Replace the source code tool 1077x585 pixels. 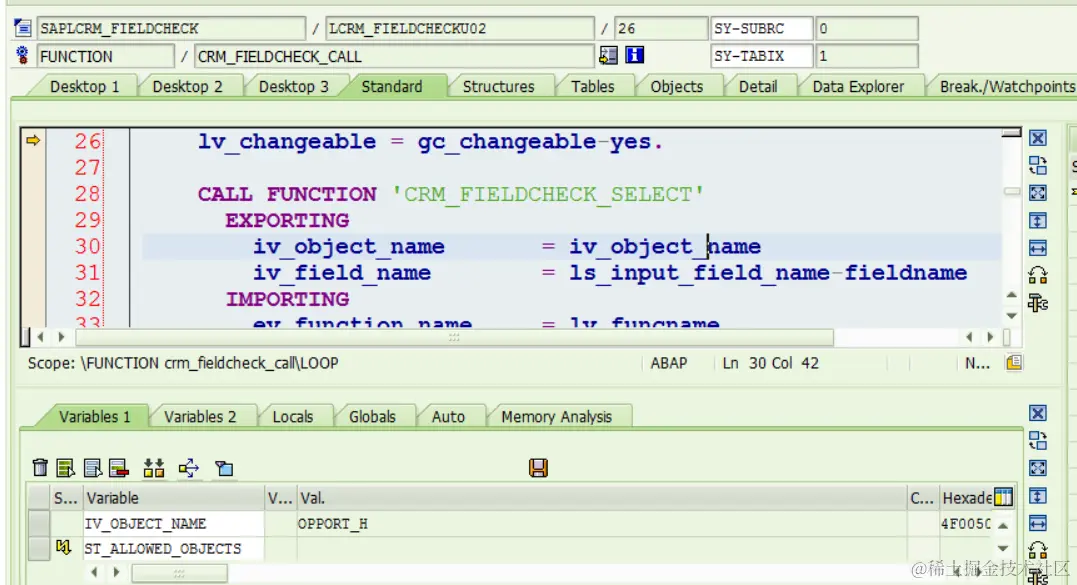coord(1038,165)
